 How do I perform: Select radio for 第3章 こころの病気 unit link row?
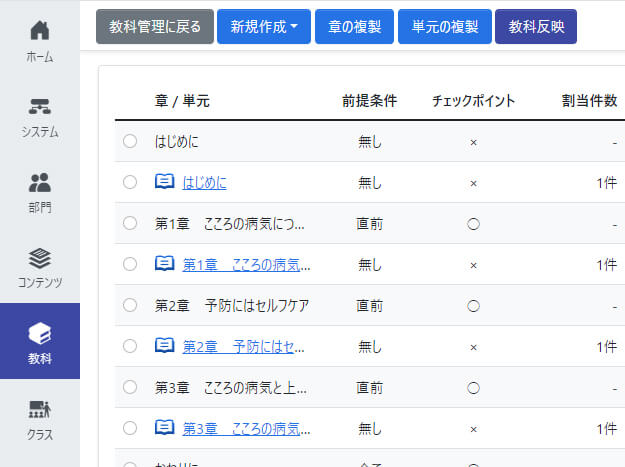(x=130, y=428)
